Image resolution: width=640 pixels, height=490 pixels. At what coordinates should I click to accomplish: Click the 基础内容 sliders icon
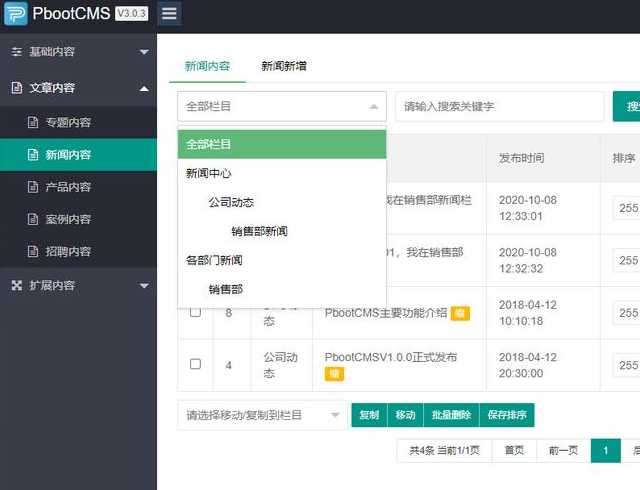17,52
